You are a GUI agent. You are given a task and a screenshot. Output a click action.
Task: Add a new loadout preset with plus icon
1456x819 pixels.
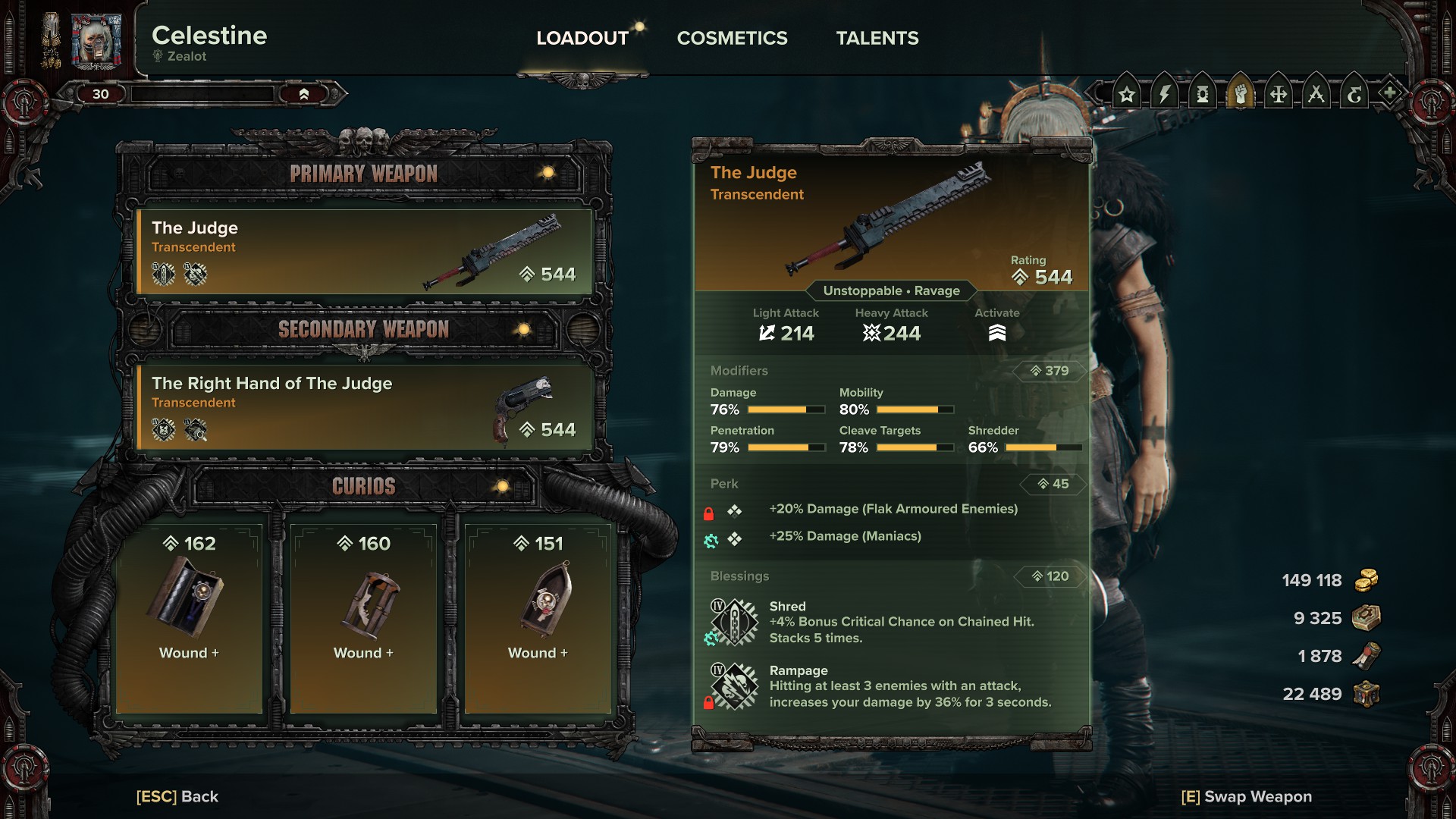[1390, 94]
